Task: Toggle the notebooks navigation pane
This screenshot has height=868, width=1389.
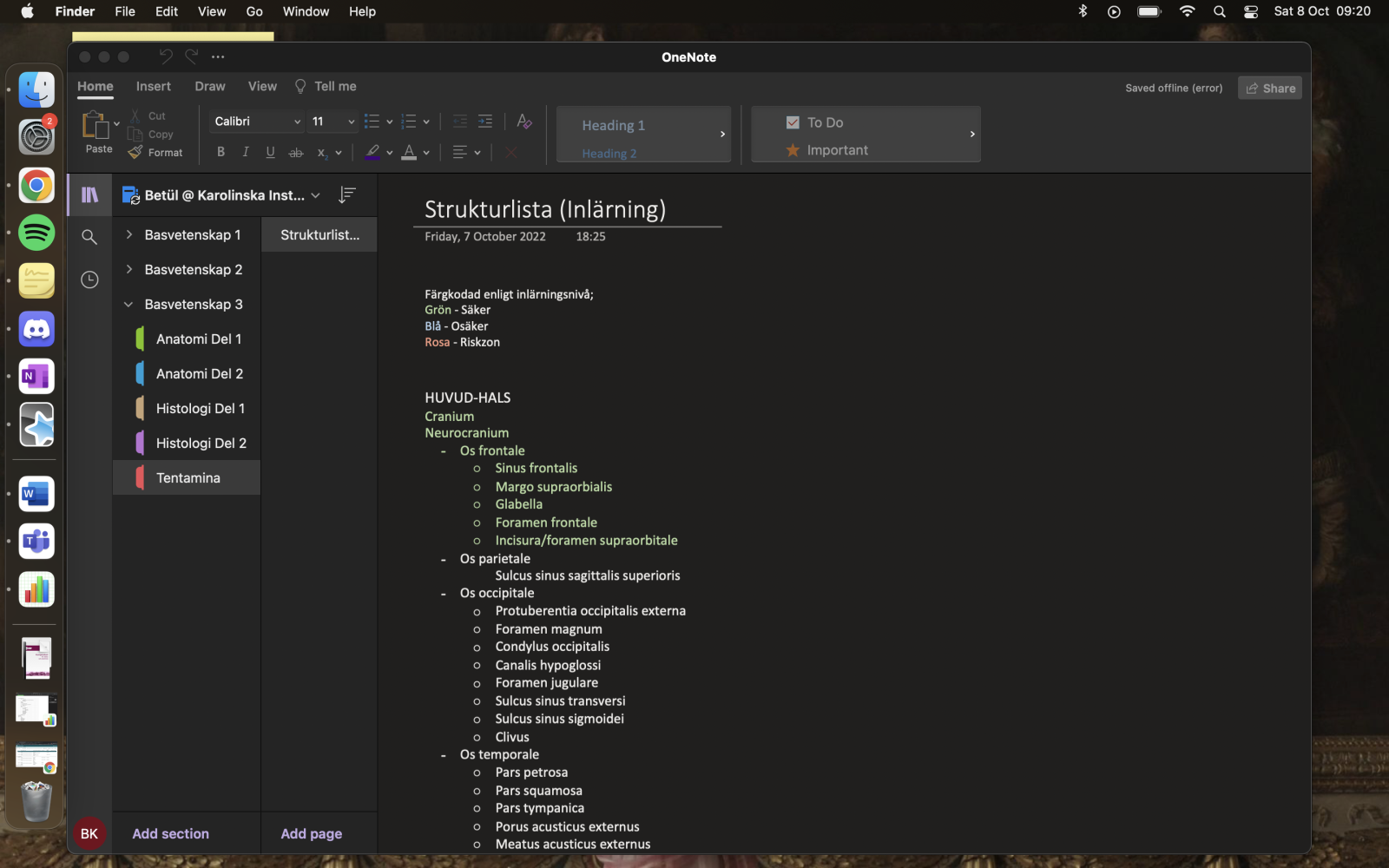Action: [x=89, y=195]
